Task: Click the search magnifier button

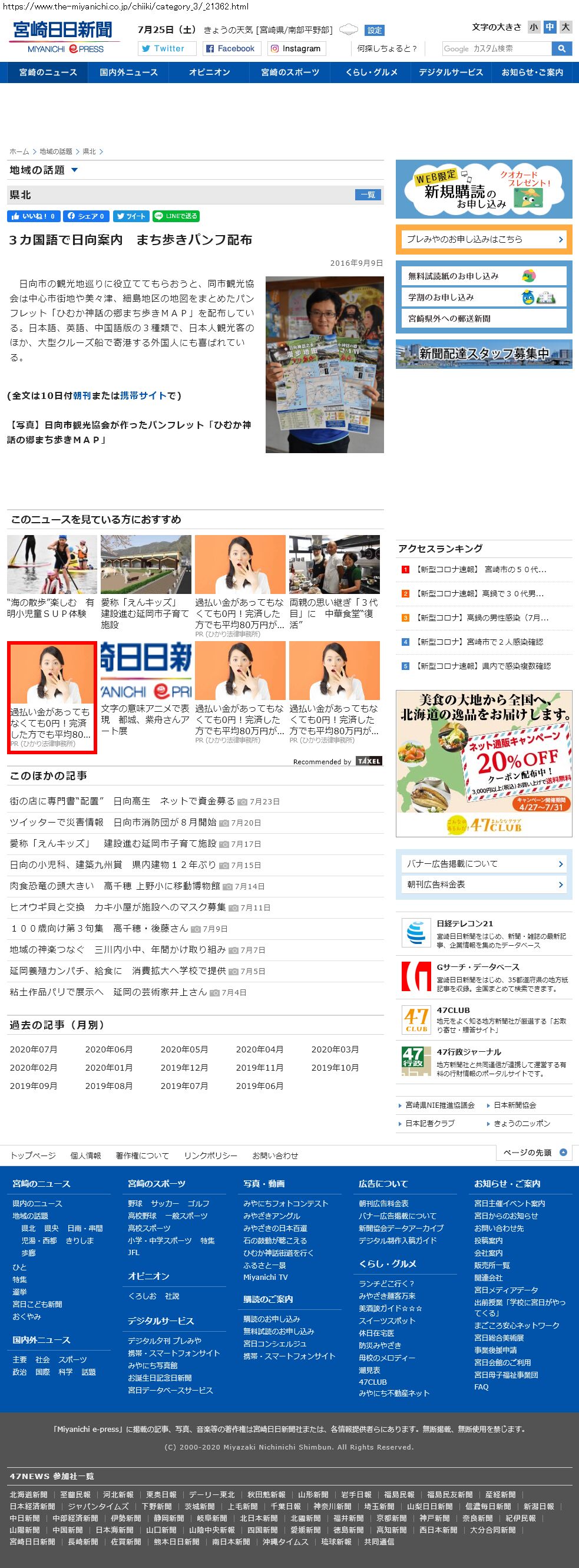Action: click(561, 49)
